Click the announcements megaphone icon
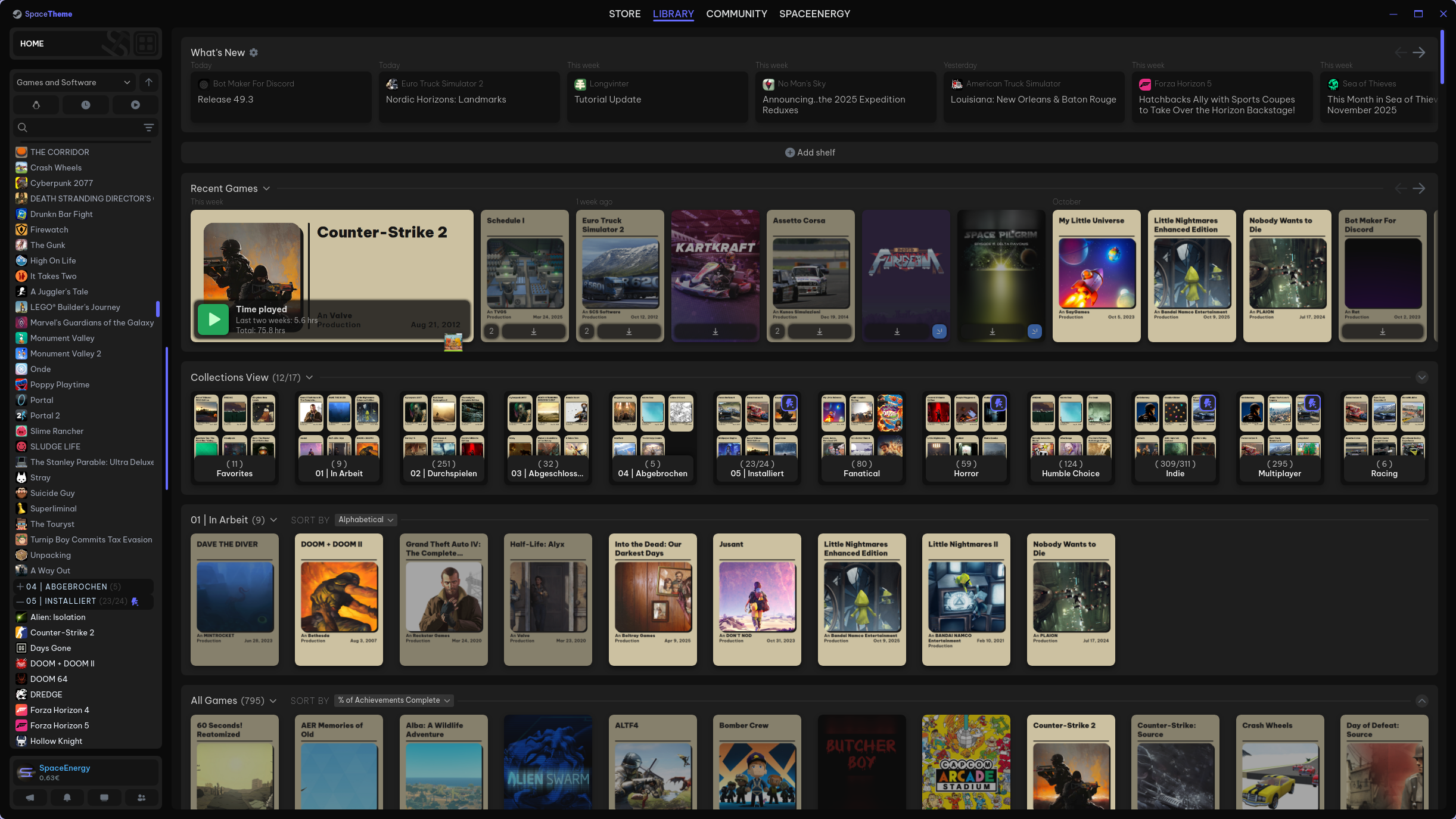This screenshot has width=1456, height=819. [30, 798]
